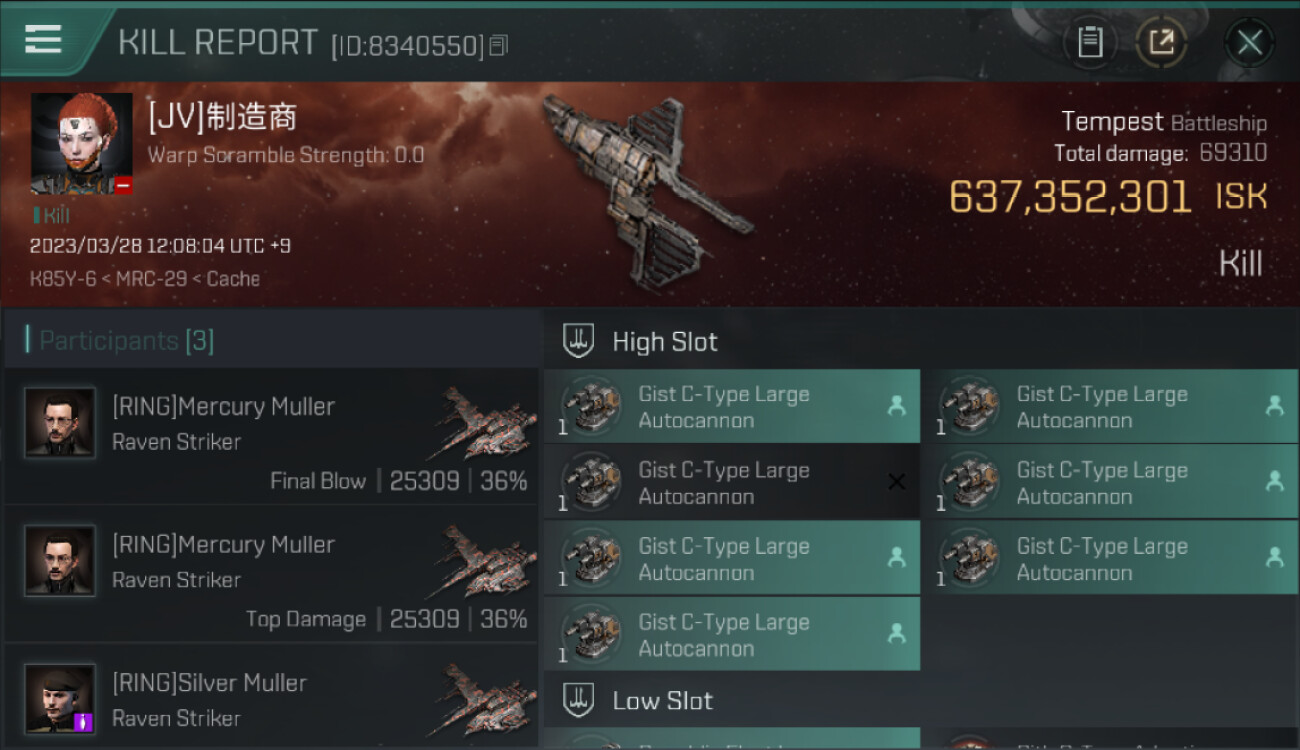
Task: Select the Silver Muller participant portrait
Action: click(60, 698)
